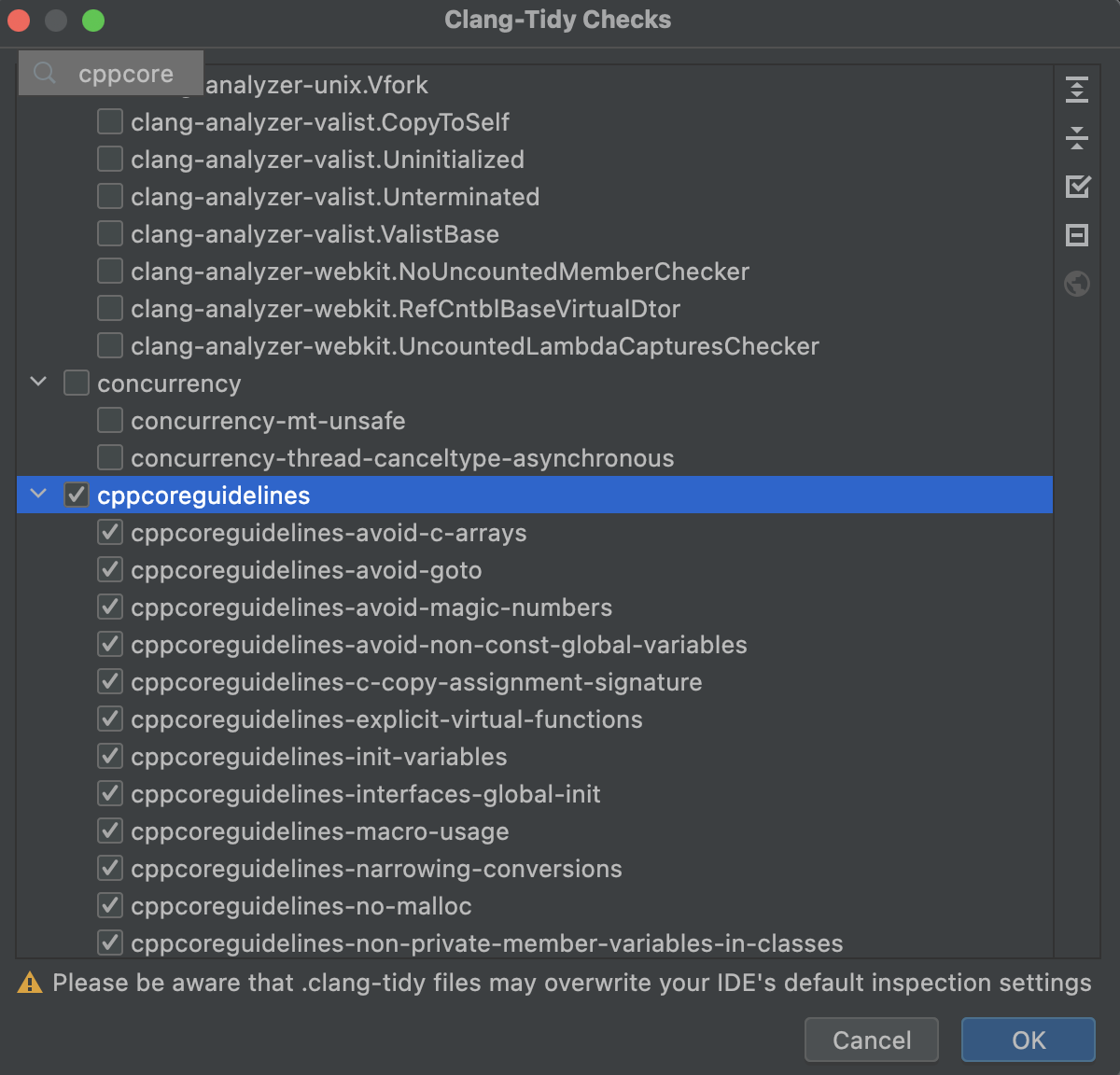This screenshot has width=1120, height=1075.
Task: Select the concurrency group label
Action: 169,384
